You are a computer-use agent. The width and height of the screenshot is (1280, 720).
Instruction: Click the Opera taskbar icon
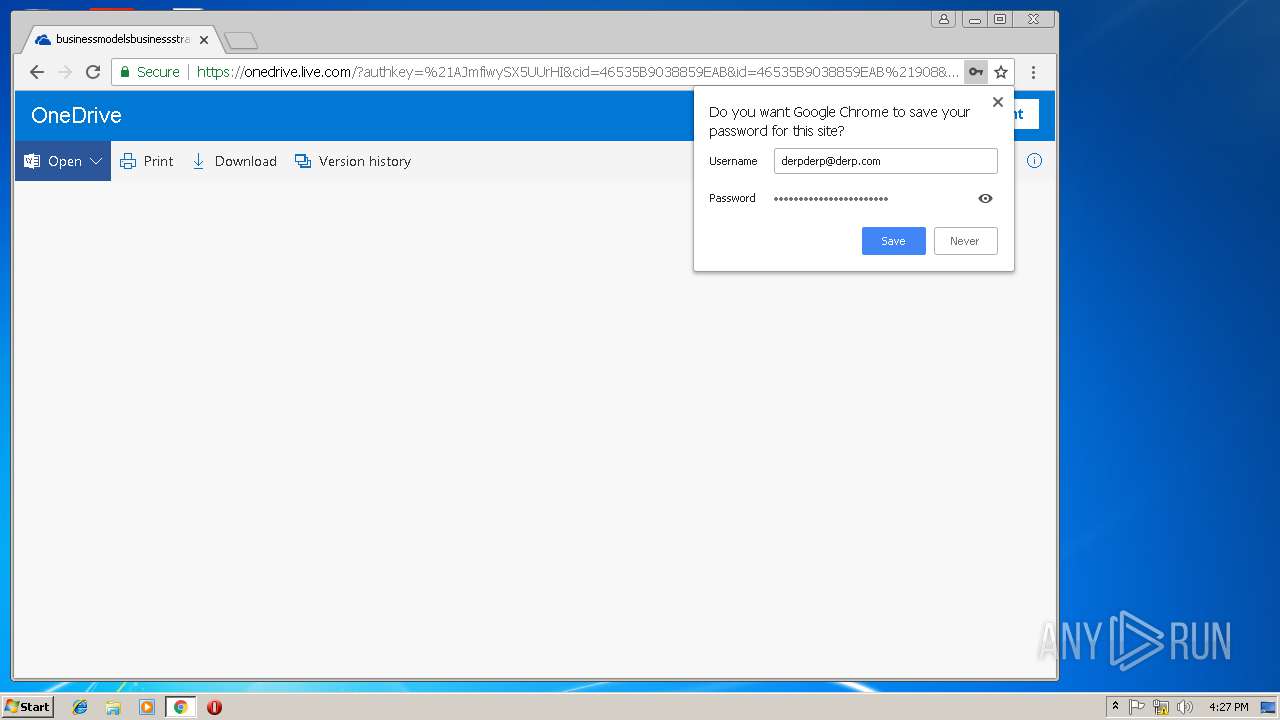click(214, 707)
